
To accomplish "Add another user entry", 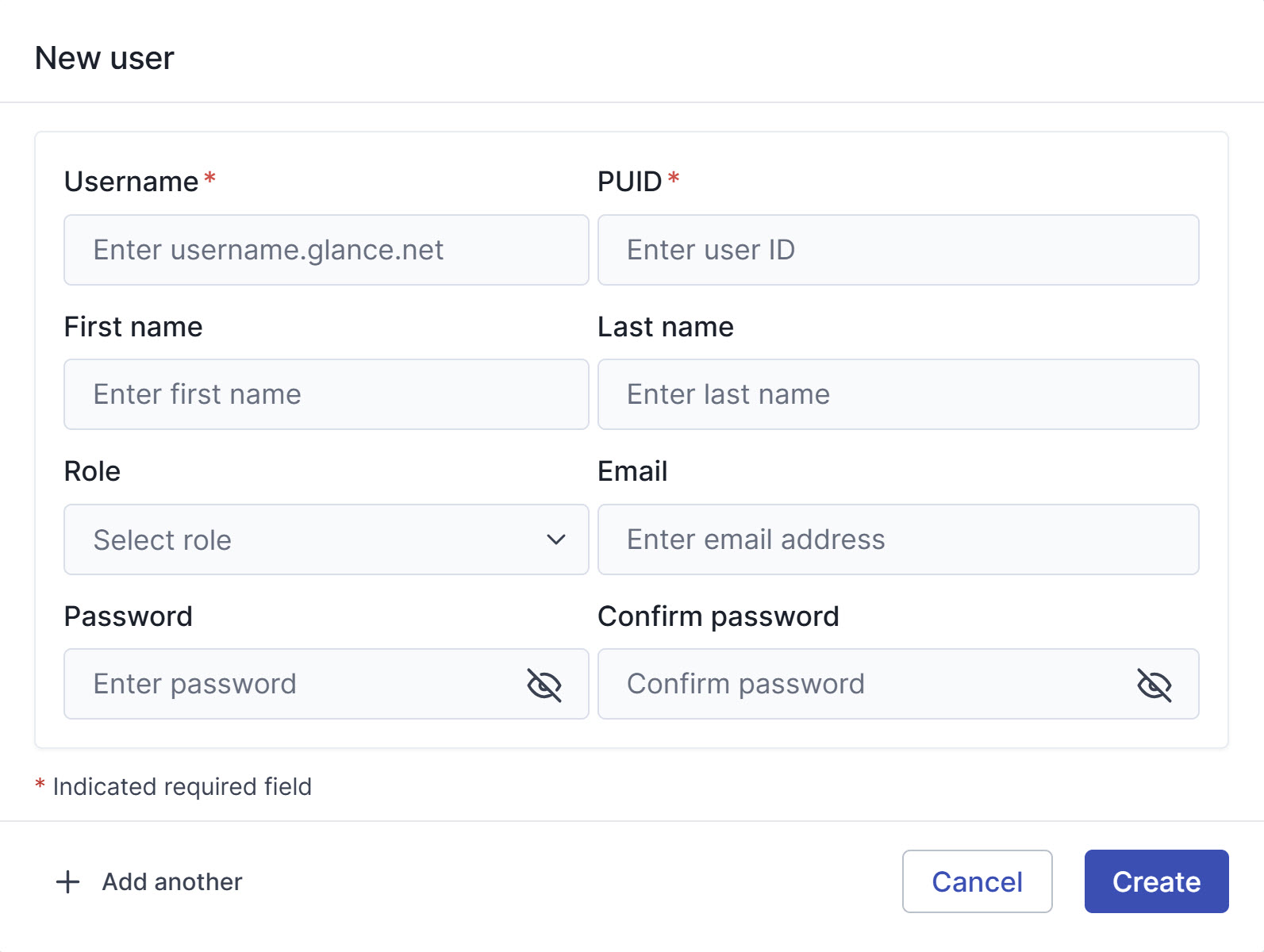I will [149, 881].
